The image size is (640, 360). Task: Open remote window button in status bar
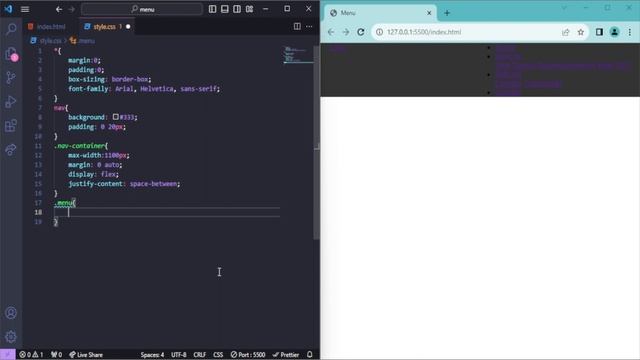[7, 354]
